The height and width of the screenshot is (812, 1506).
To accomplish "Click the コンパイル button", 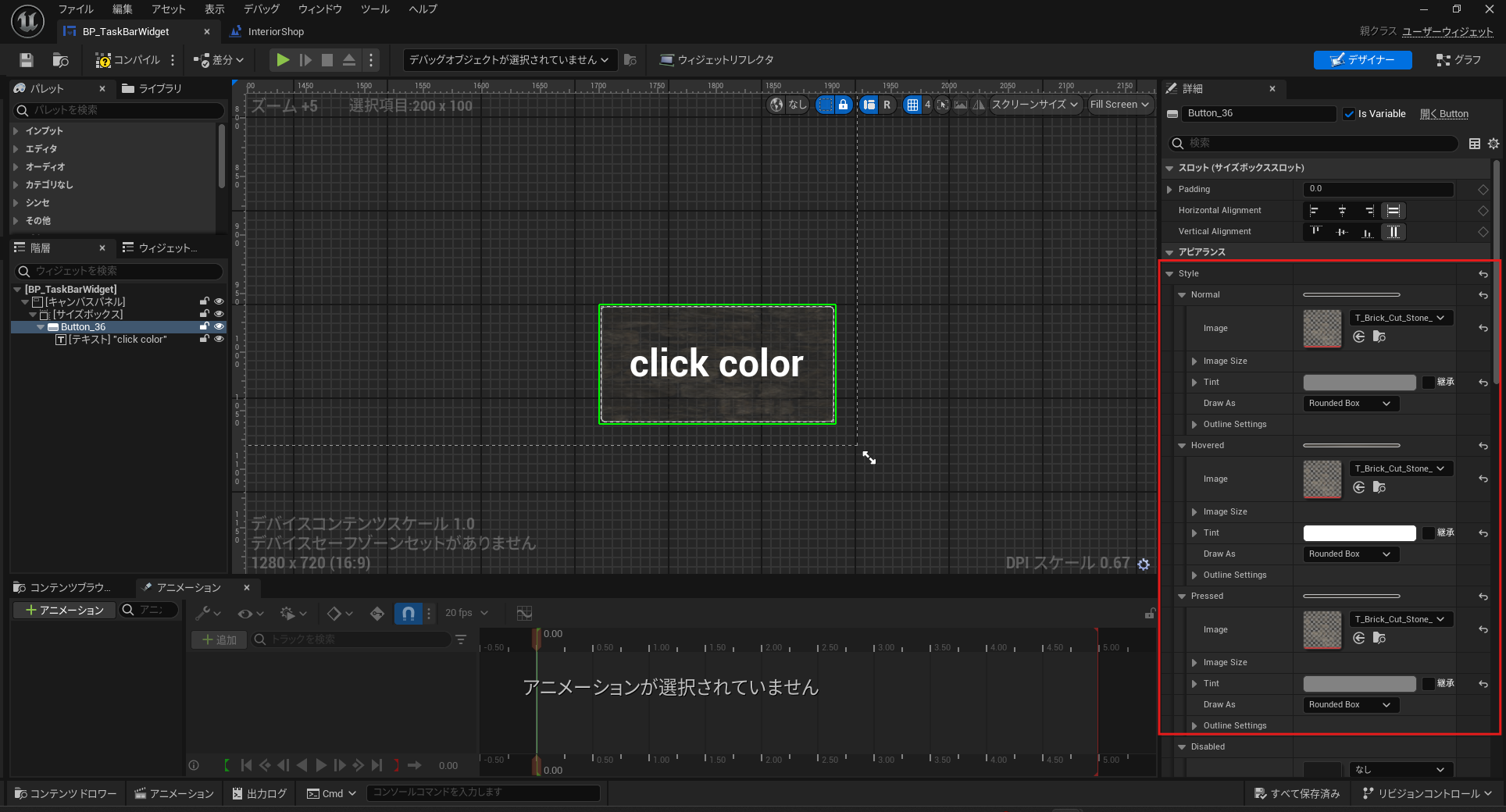I will (x=128, y=60).
